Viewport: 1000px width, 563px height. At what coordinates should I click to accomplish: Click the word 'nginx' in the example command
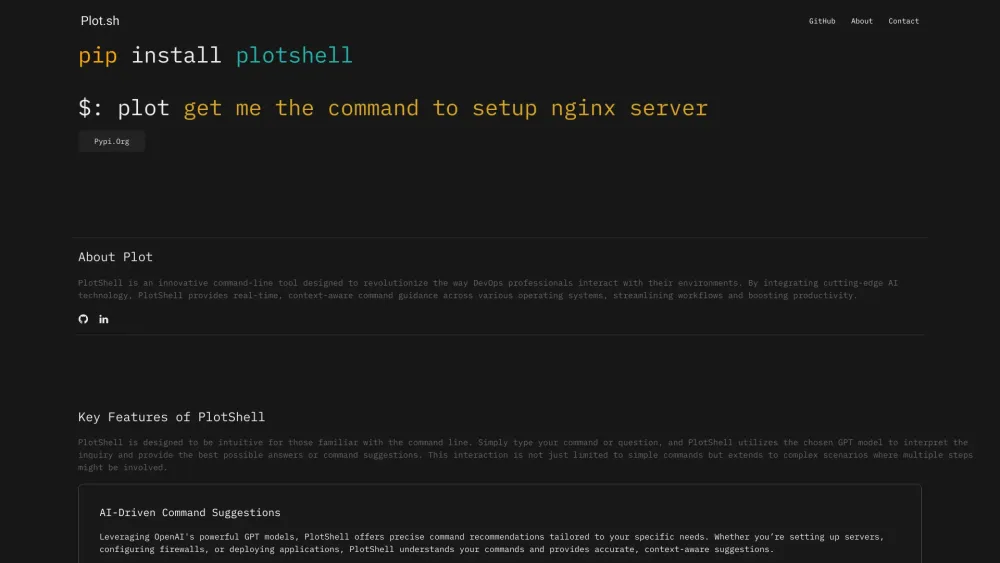(583, 108)
